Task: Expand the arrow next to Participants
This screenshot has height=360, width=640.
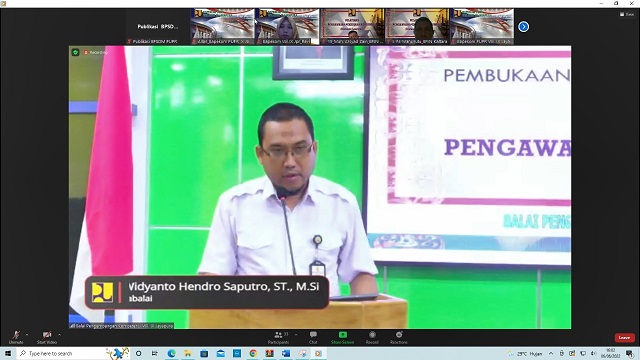Action: [x=296, y=335]
